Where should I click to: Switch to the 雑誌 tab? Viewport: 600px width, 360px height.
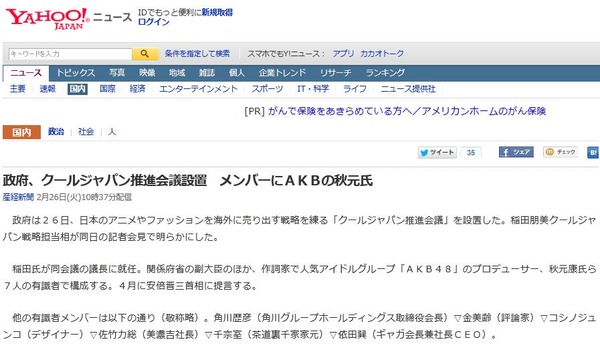[207, 73]
